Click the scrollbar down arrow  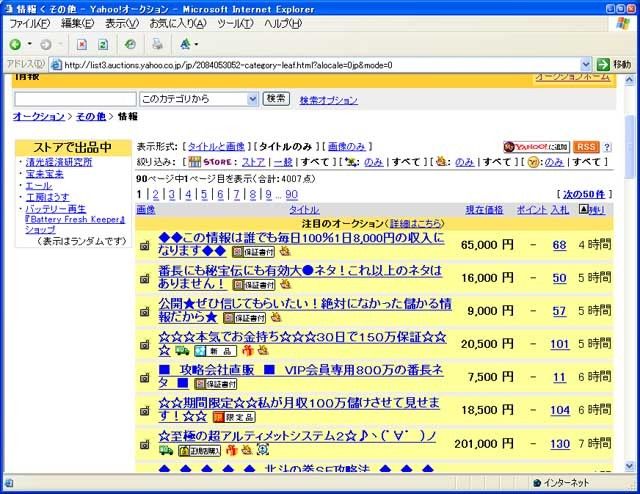[x=629, y=466]
